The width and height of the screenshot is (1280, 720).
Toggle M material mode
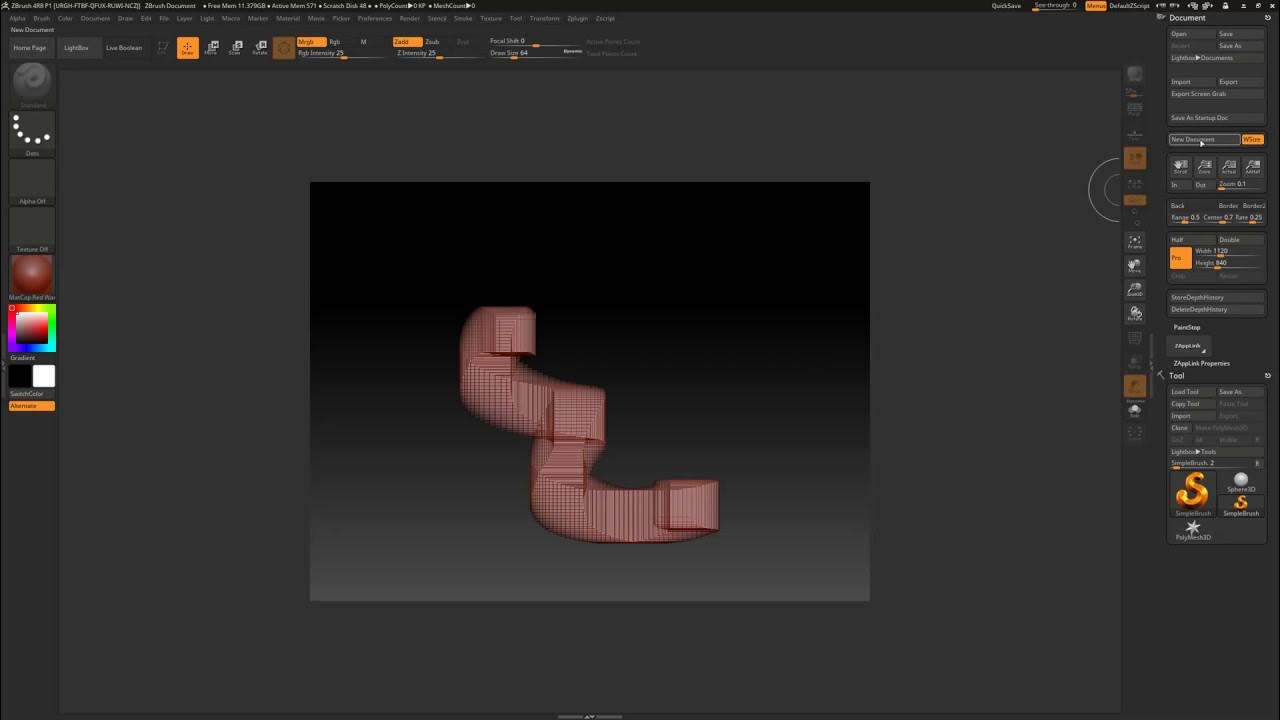coord(363,42)
